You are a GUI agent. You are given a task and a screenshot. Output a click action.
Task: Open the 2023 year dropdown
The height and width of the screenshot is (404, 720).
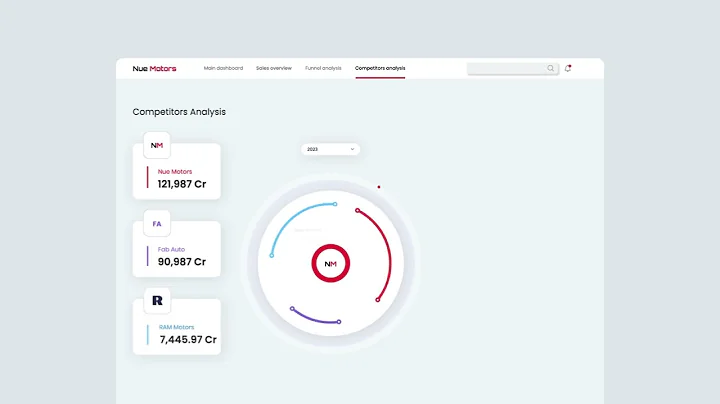(331, 149)
